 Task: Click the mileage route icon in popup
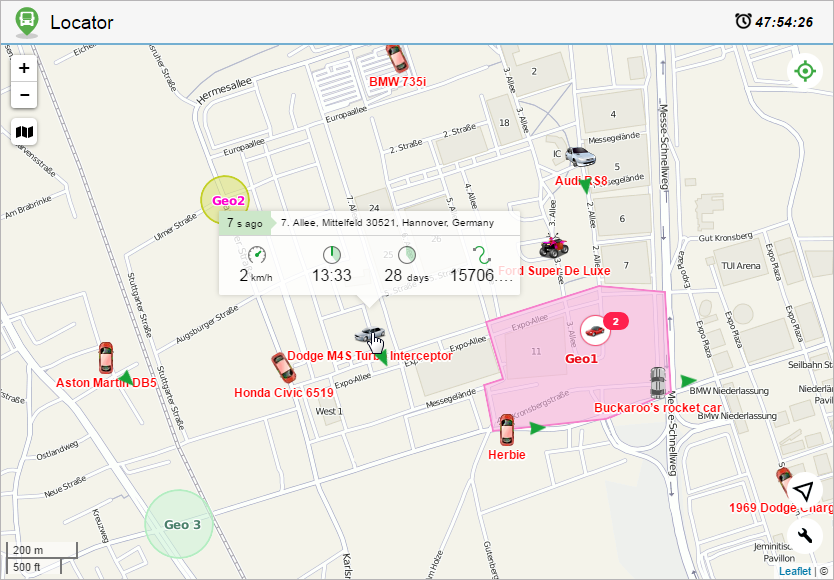[482, 255]
